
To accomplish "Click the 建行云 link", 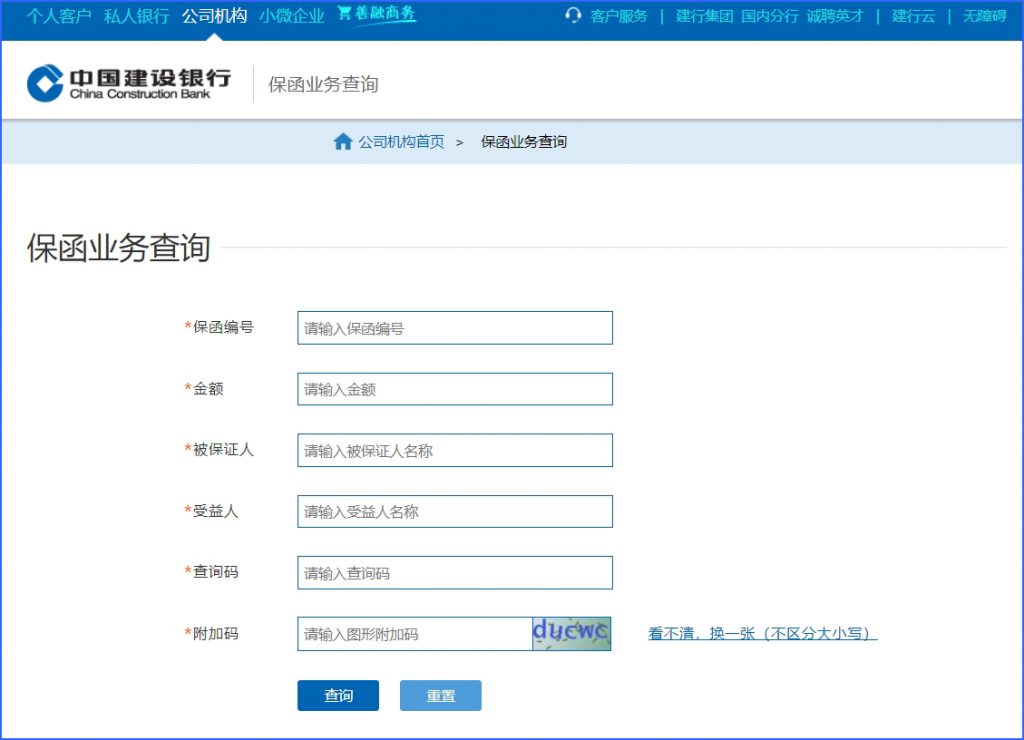I will point(911,16).
